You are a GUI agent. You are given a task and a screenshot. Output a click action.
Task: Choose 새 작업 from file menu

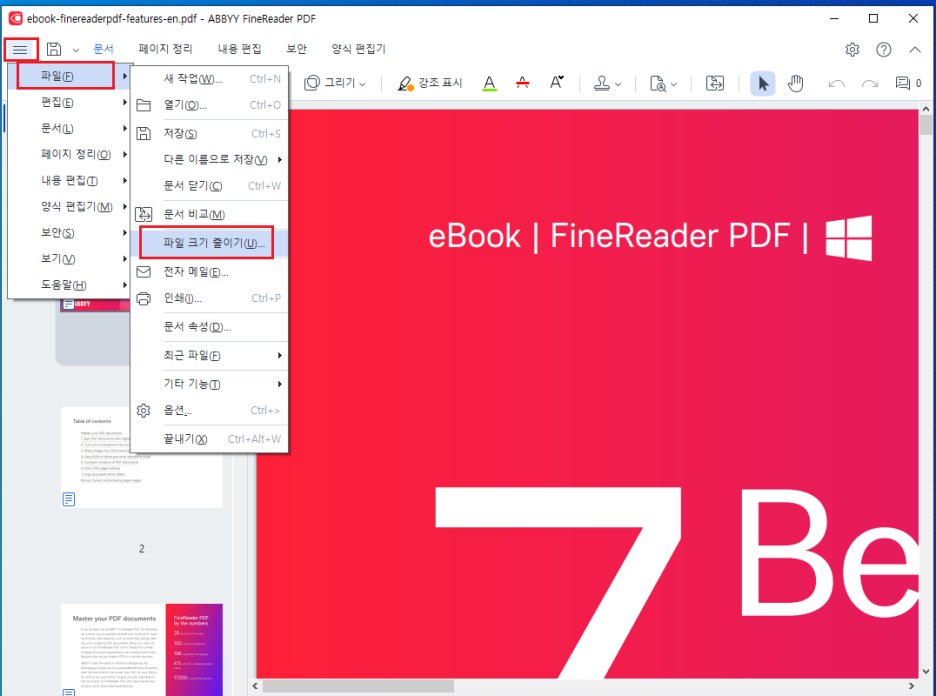pyautogui.click(x=210, y=79)
